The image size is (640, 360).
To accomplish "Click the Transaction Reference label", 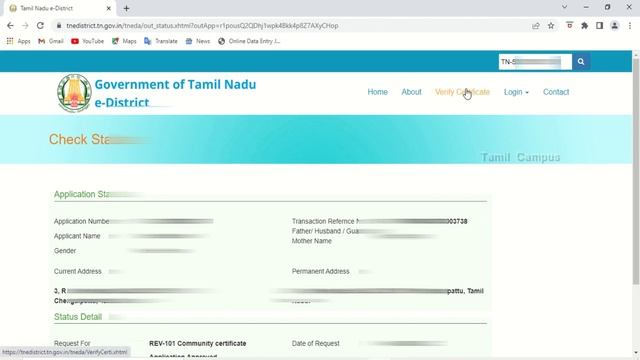I will point(325,221).
